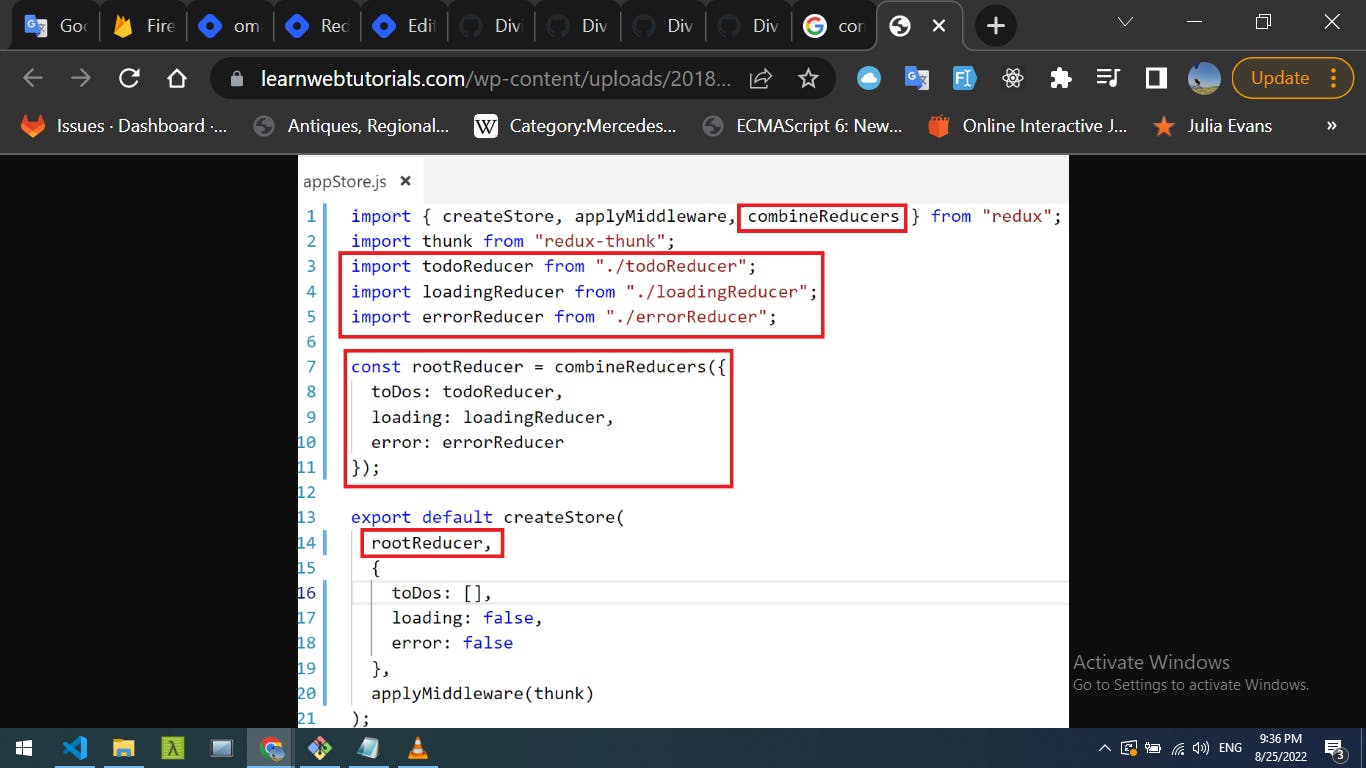The width and height of the screenshot is (1366, 768).
Task: Click 'applyMiddleware(thunk)' on line 20
Action: click(x=482, y=693)
